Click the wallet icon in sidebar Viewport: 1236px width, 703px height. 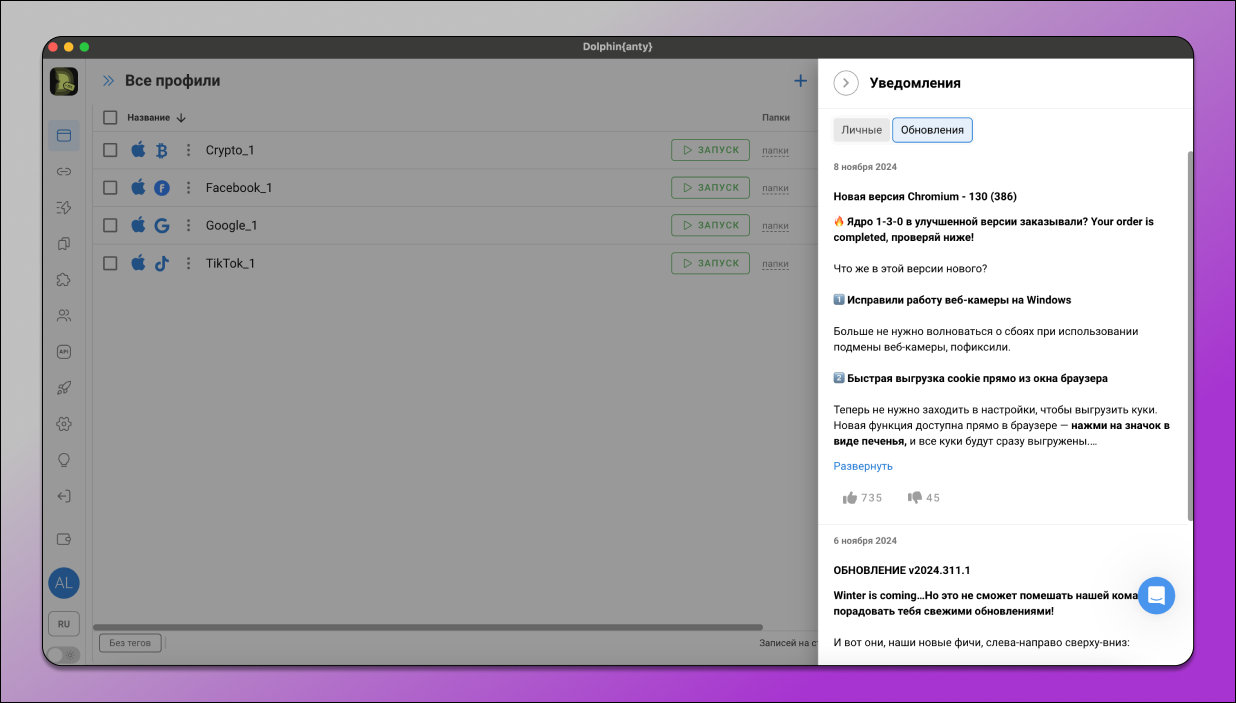(x=64, y=539)
